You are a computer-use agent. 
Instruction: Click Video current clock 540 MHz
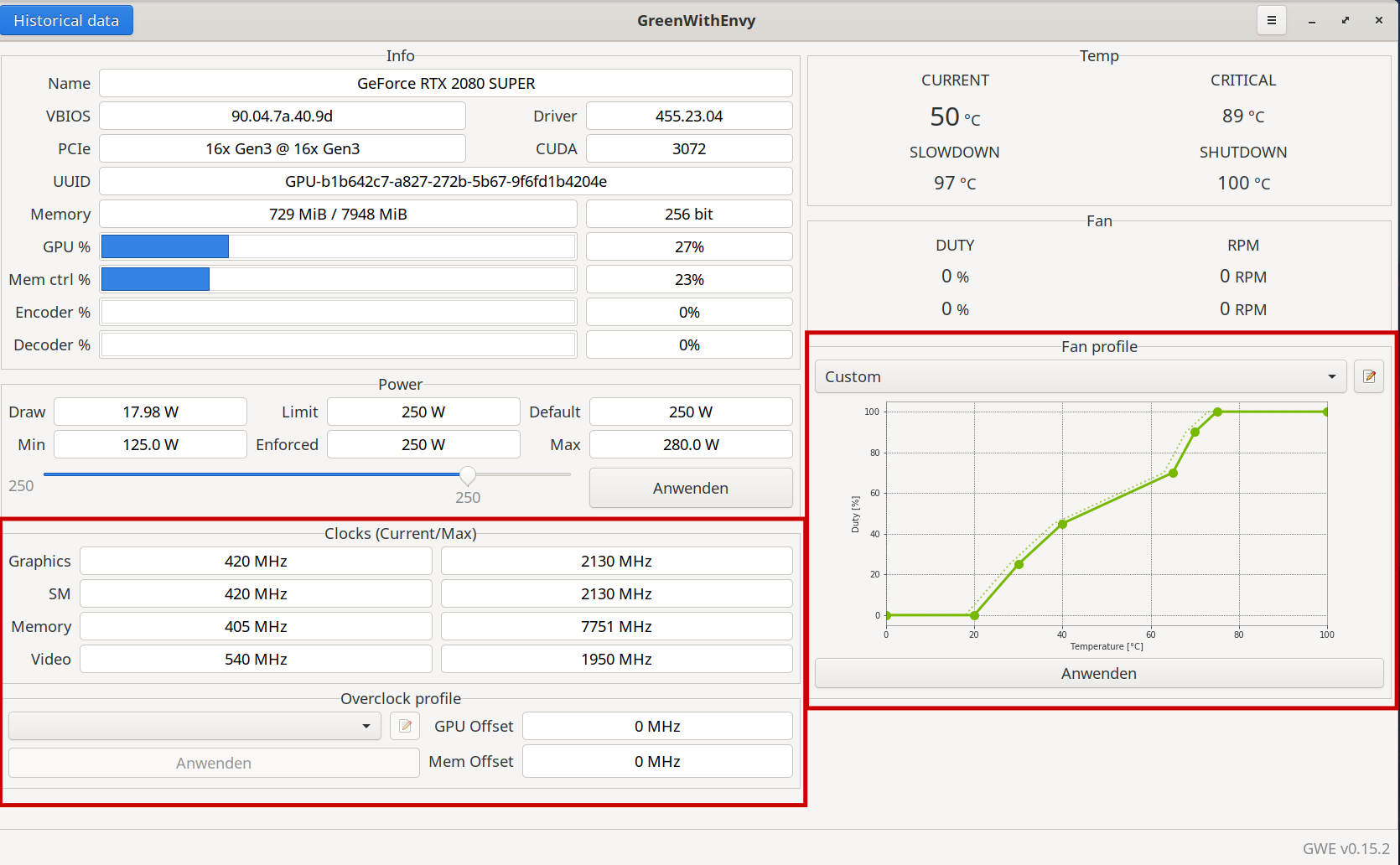256,659
